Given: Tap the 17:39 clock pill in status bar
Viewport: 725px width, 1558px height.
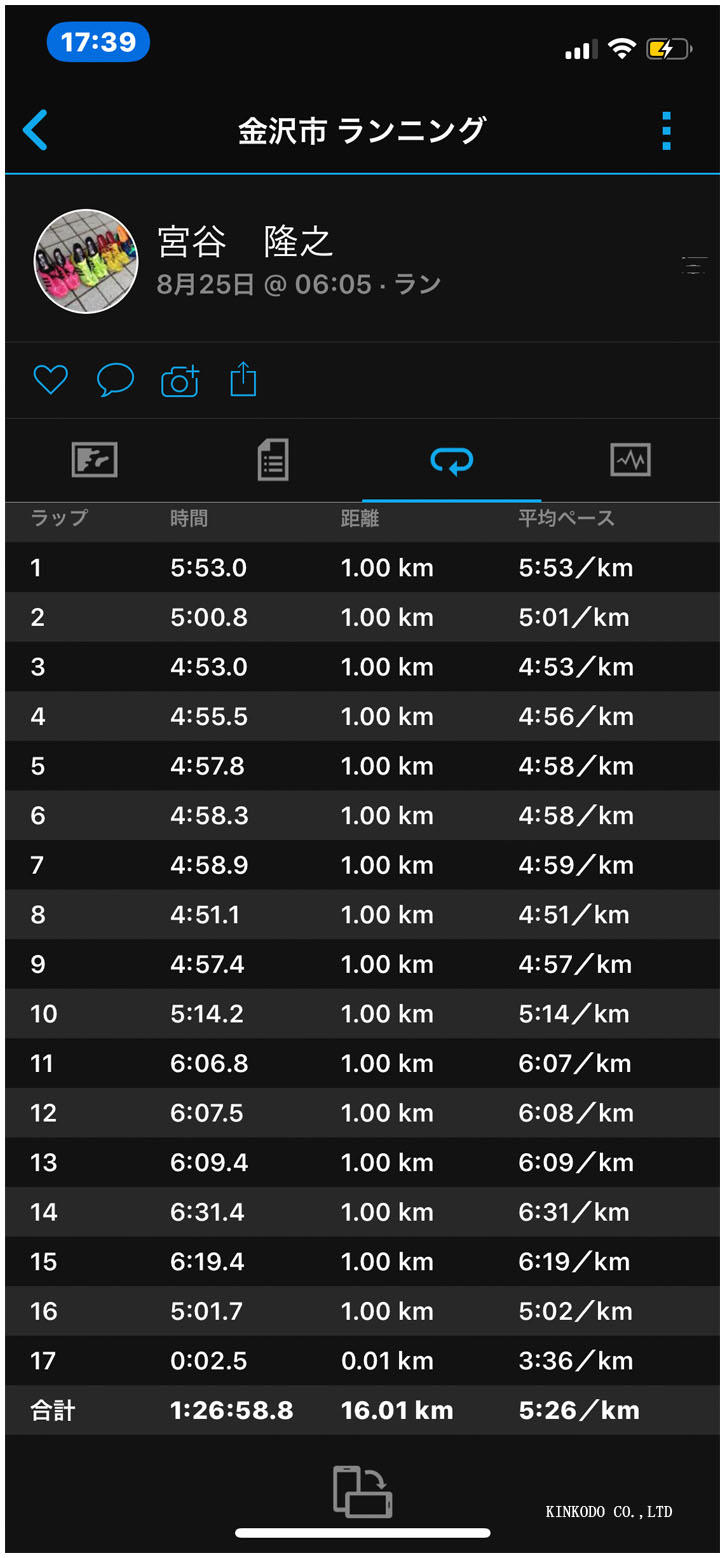Looking at the screenshot, I should [98, 43].
